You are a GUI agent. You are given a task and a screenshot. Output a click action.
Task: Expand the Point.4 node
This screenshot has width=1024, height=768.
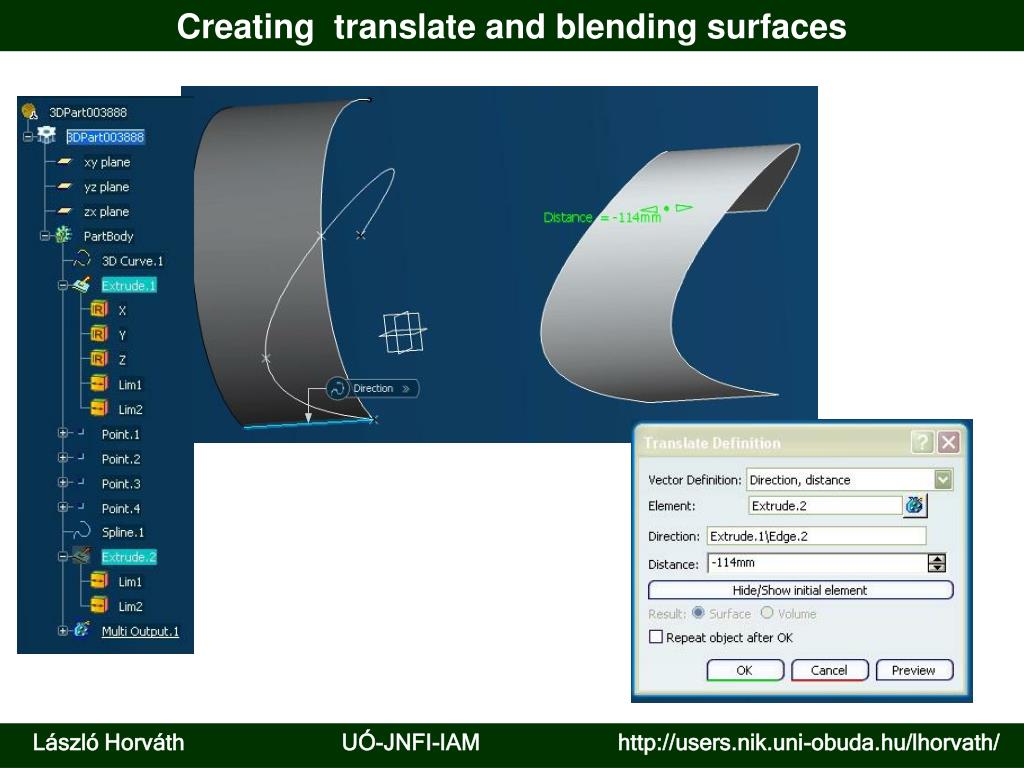coord(63,507)
